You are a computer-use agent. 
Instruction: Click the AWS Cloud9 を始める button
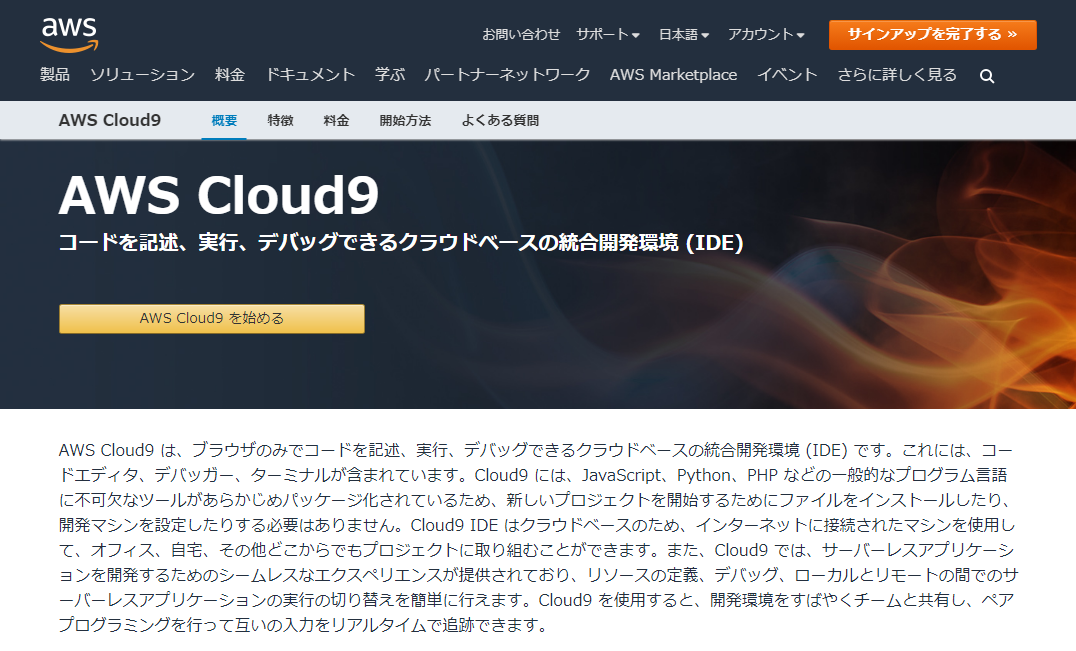[212, 319]
